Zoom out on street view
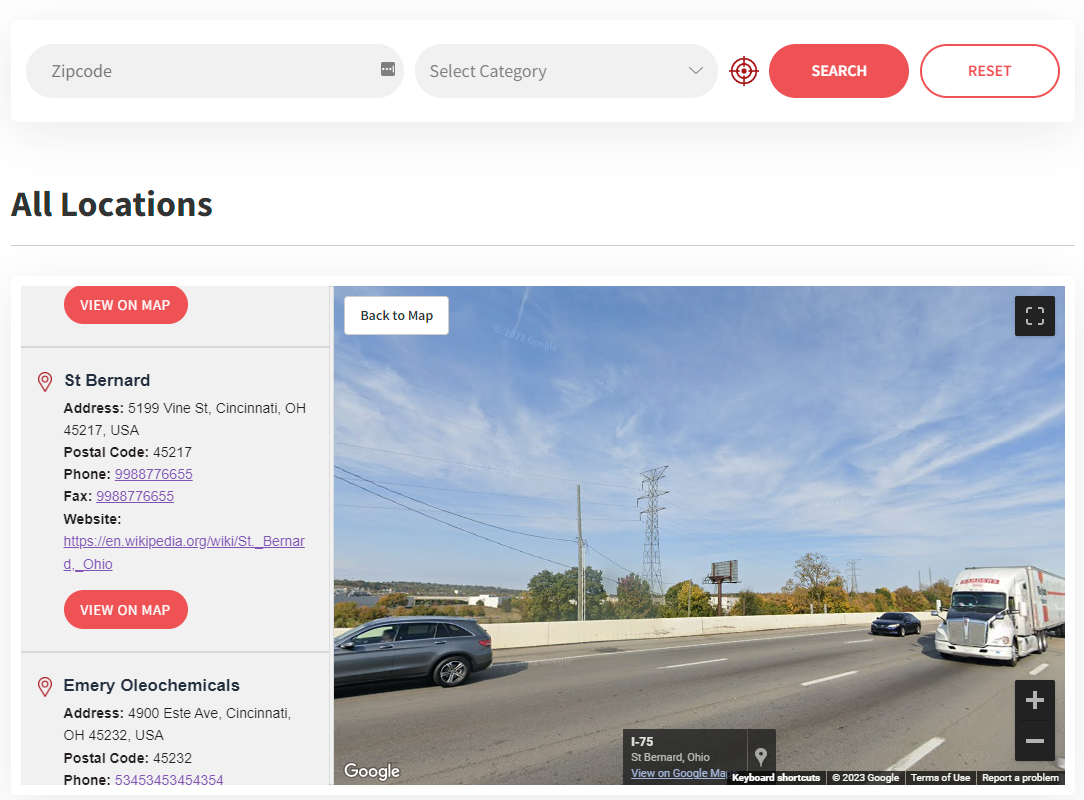1084x800 pixels. click(1034, 741)
